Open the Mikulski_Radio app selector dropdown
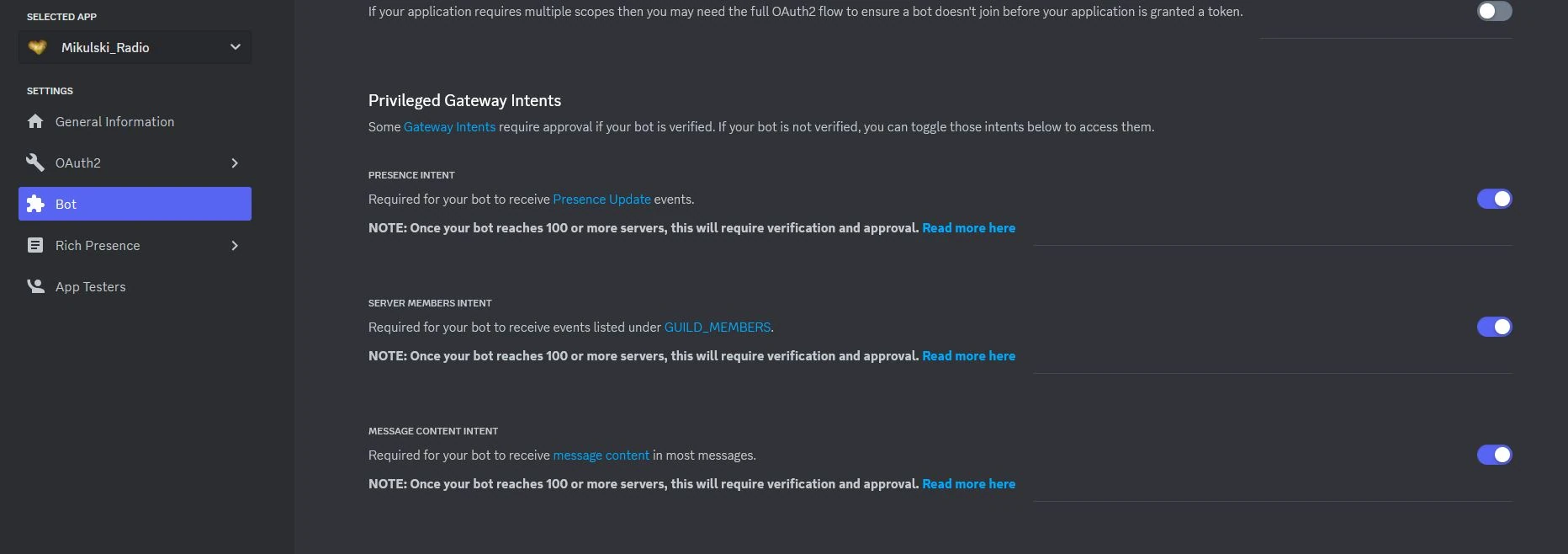The image size is (1568, 554). pyautogui.click(x=235, y=47)
